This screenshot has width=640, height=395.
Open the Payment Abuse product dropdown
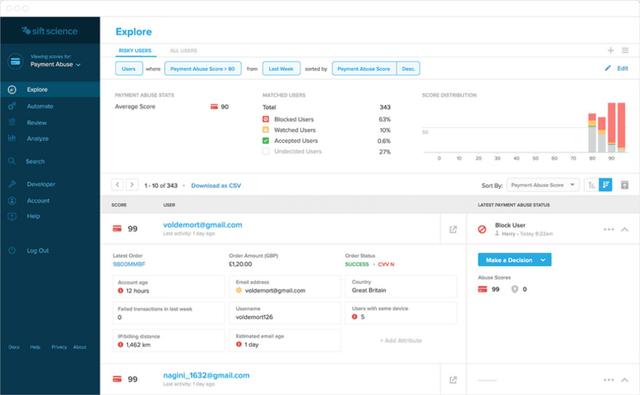[x=55, y=64]
